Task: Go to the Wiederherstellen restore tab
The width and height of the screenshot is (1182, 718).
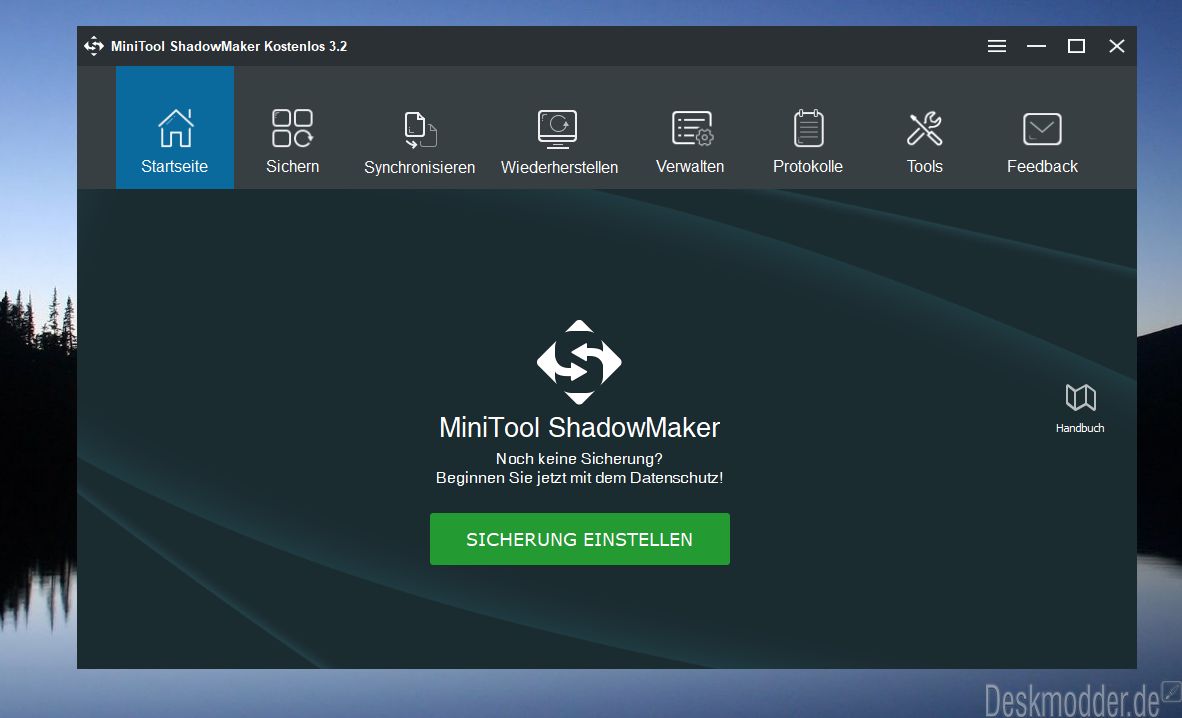Action: tap(559, 143)
